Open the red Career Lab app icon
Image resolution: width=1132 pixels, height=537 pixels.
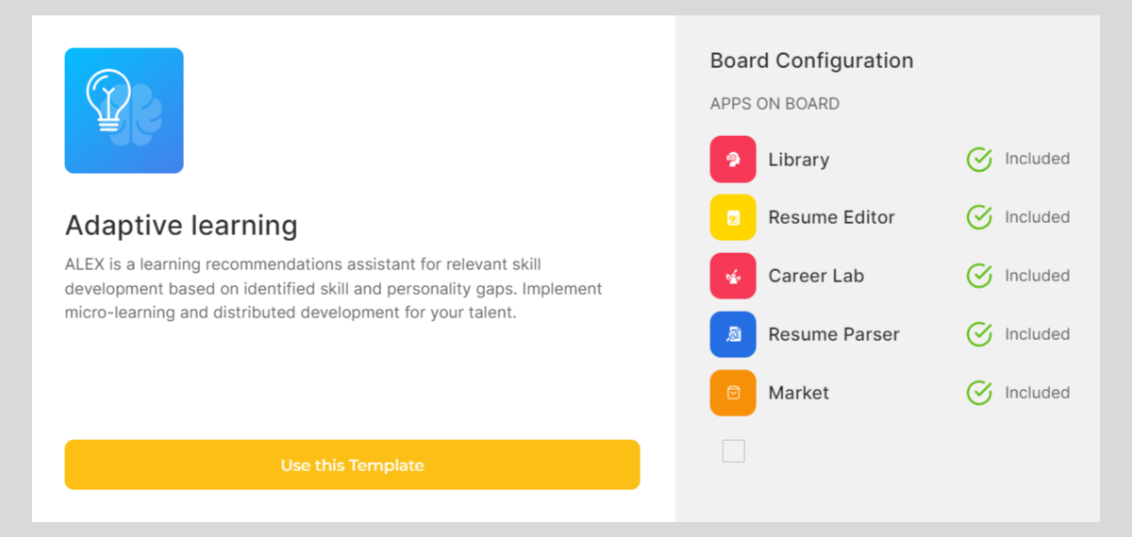point(733,276)
